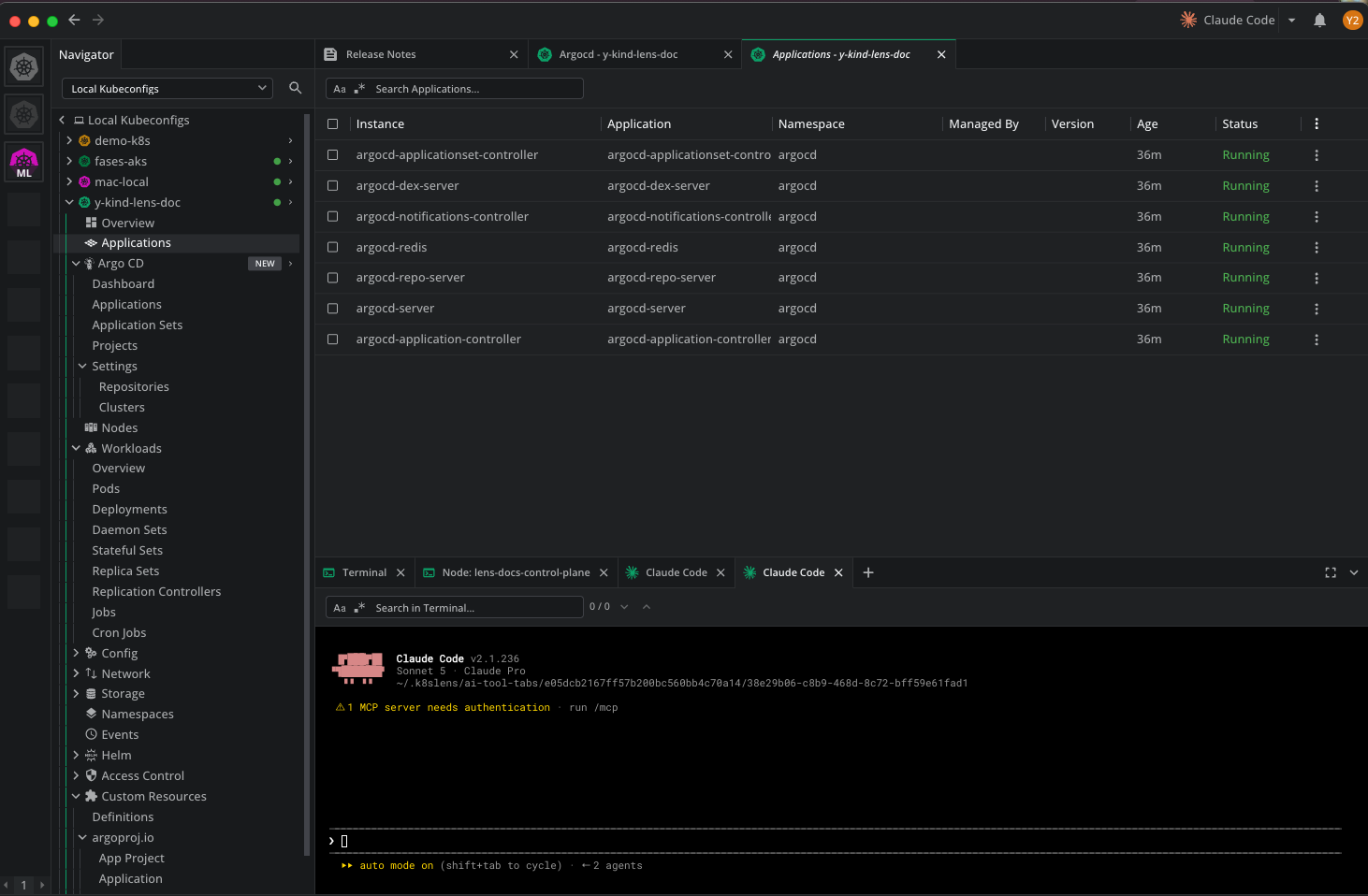1368x896 pixels.
Task: Toggle regex option in Search Applications
Action: tap(359, 89)
